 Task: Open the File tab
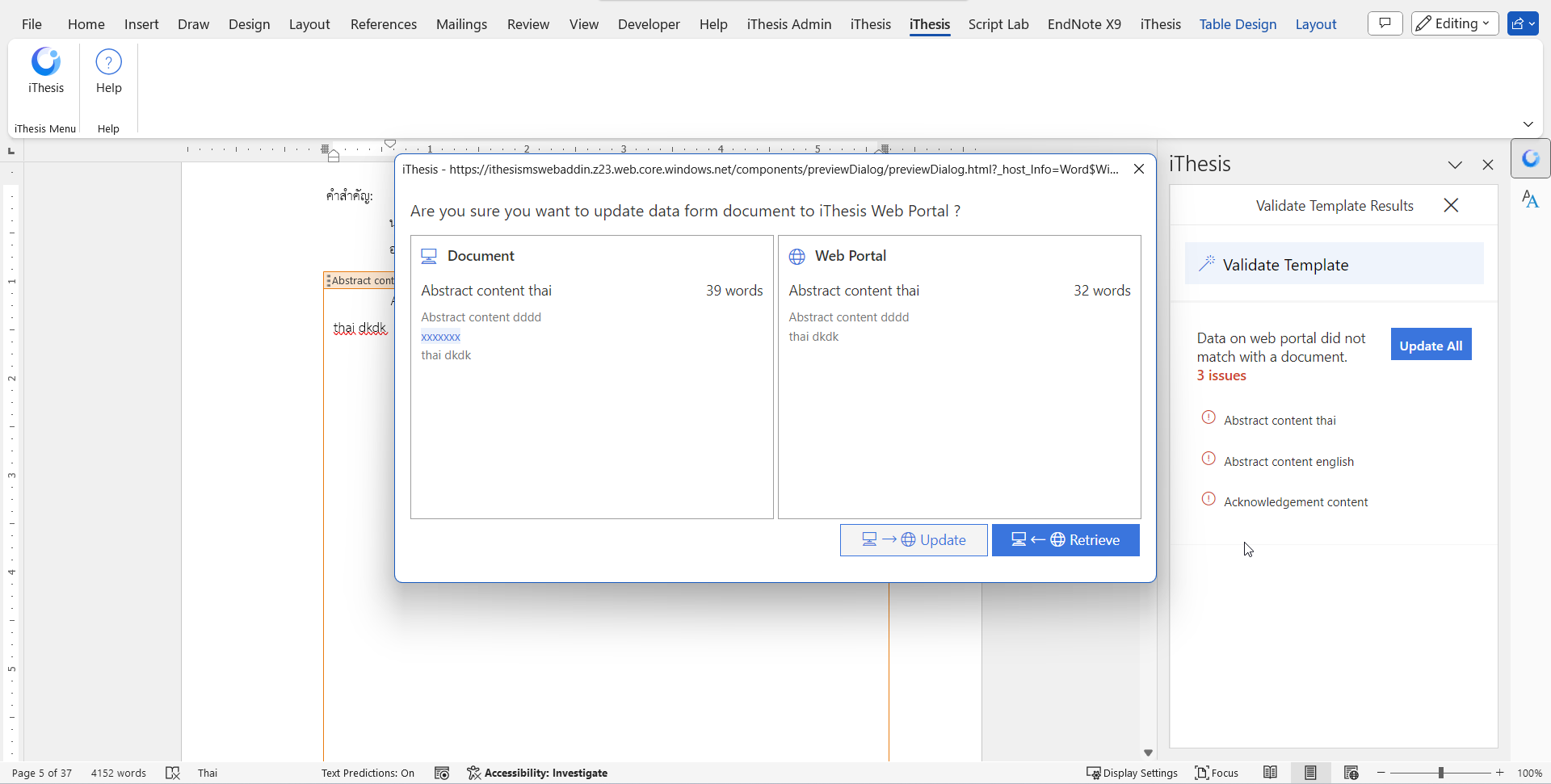pyautogui.click(x=32, y=24)
